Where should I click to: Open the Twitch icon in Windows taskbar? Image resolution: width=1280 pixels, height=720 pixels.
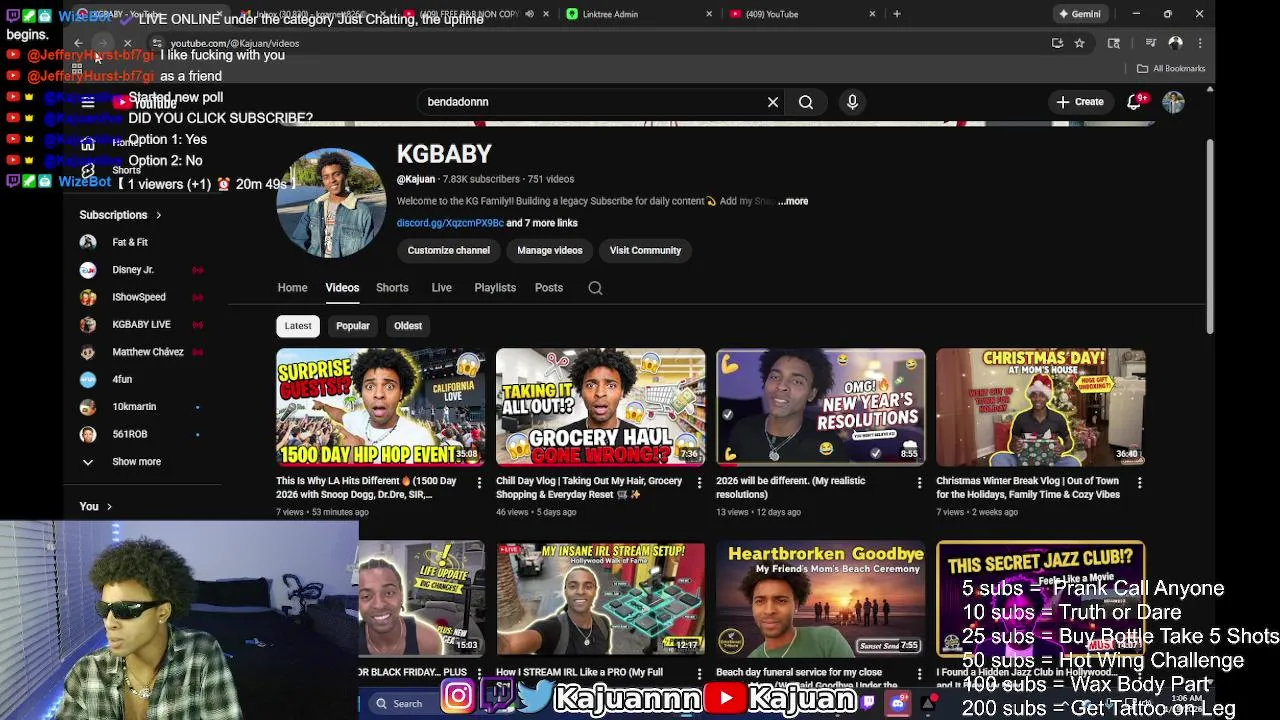pos(869,703)
